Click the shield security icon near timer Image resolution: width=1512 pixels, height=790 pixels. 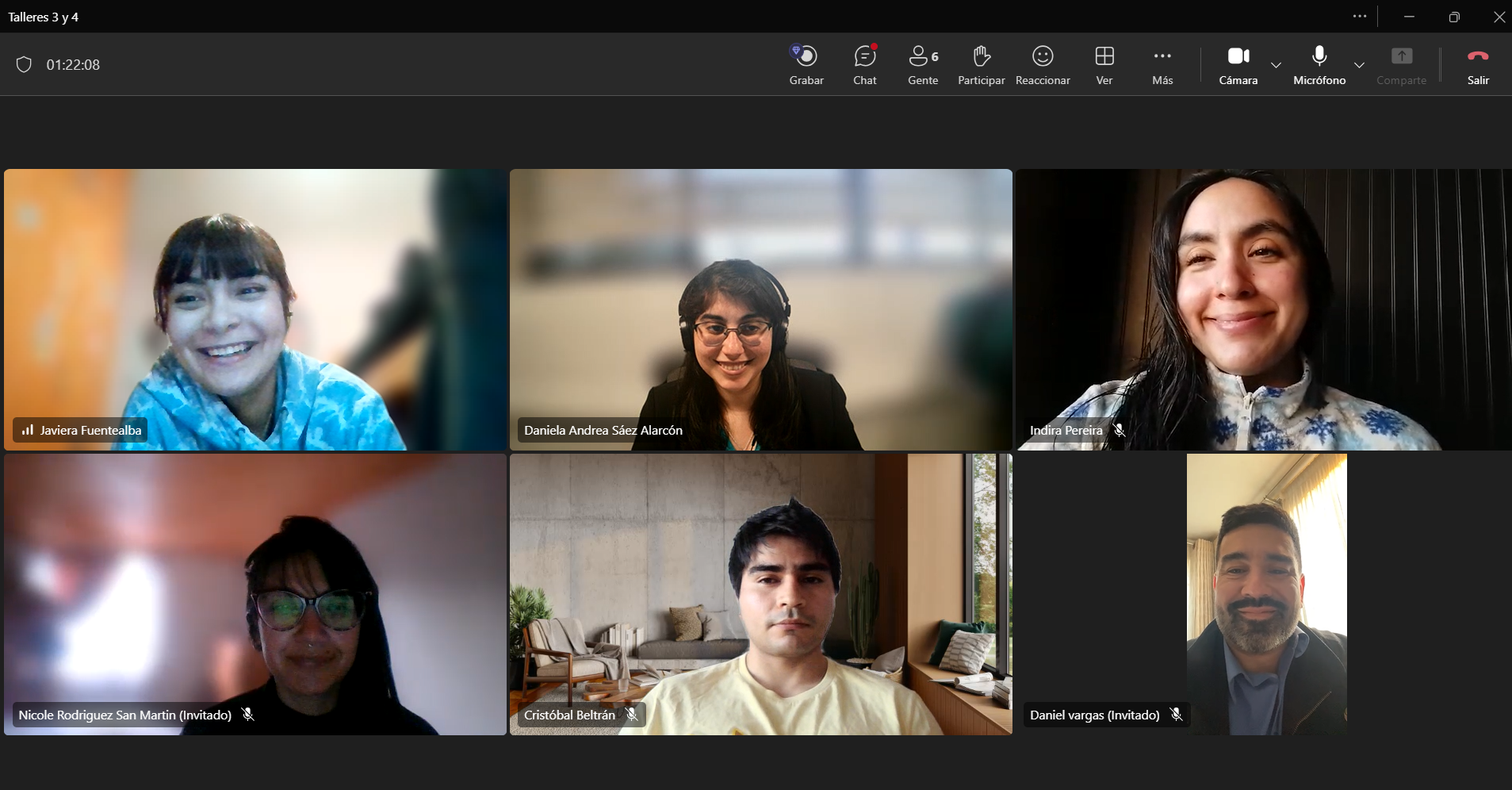pos(24,64)
